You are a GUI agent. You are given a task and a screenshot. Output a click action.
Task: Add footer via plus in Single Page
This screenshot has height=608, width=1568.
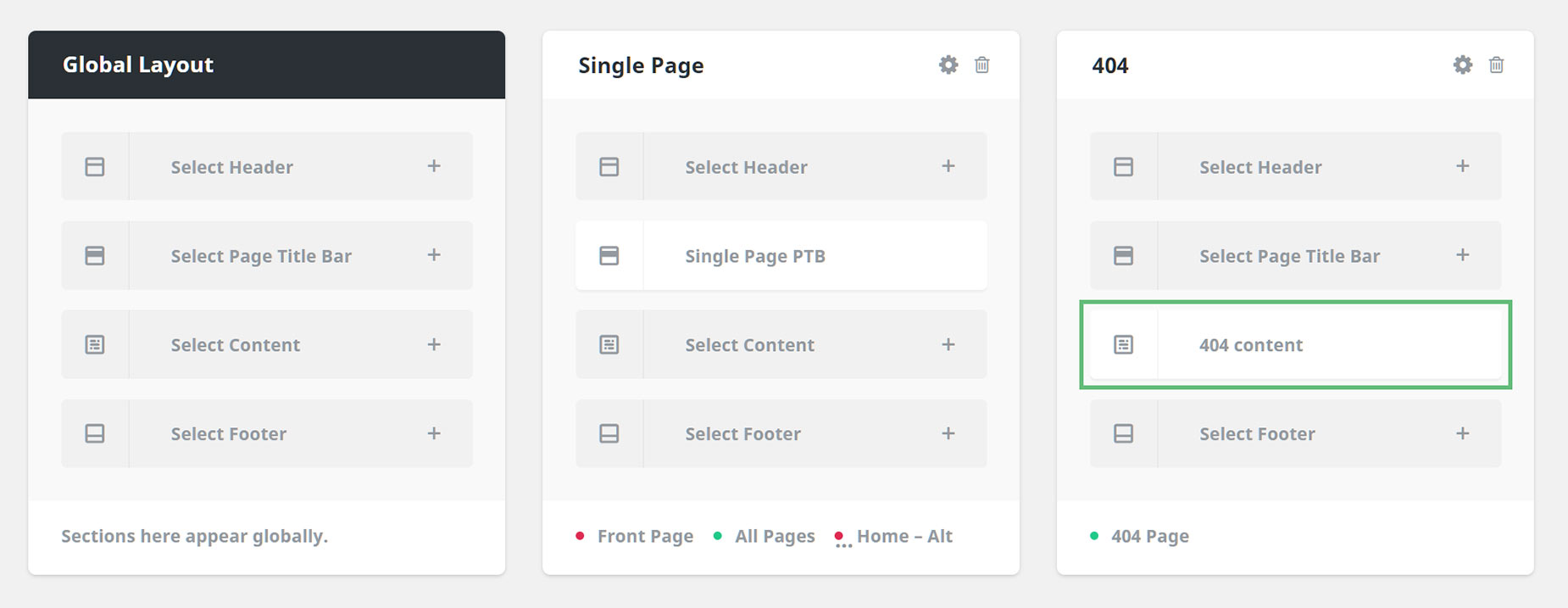tap(948, 433)
